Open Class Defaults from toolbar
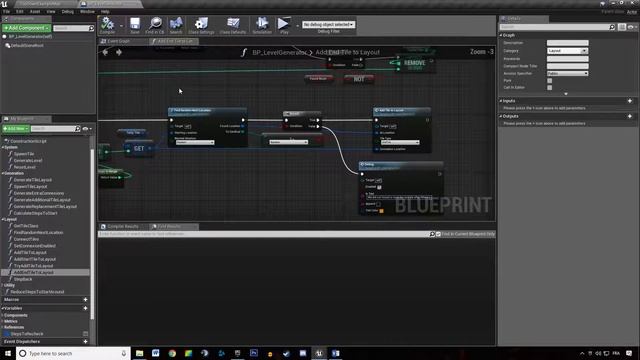 tap(233, 25)
